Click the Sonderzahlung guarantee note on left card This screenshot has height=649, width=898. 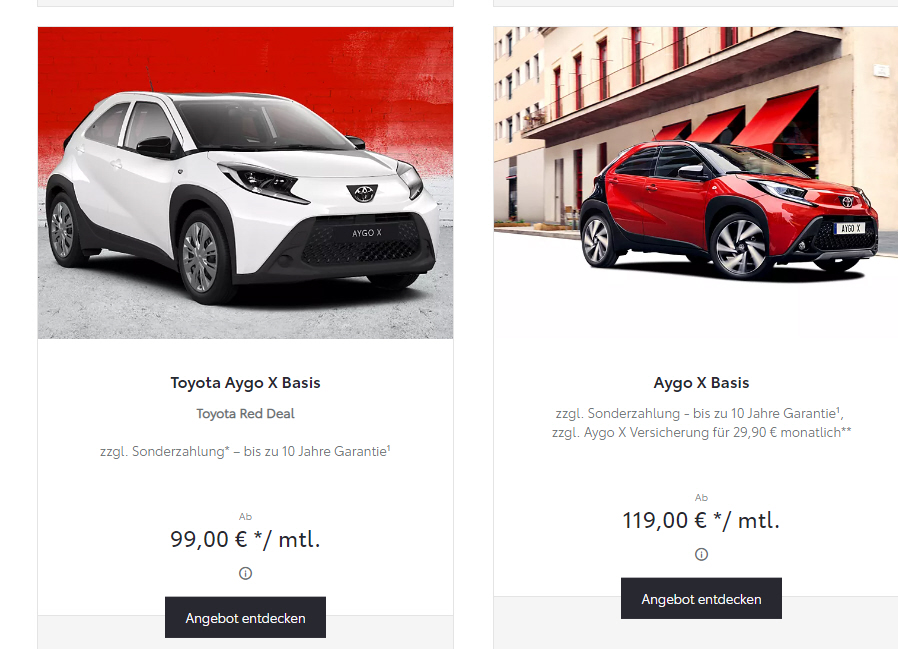tap(245, 451)
